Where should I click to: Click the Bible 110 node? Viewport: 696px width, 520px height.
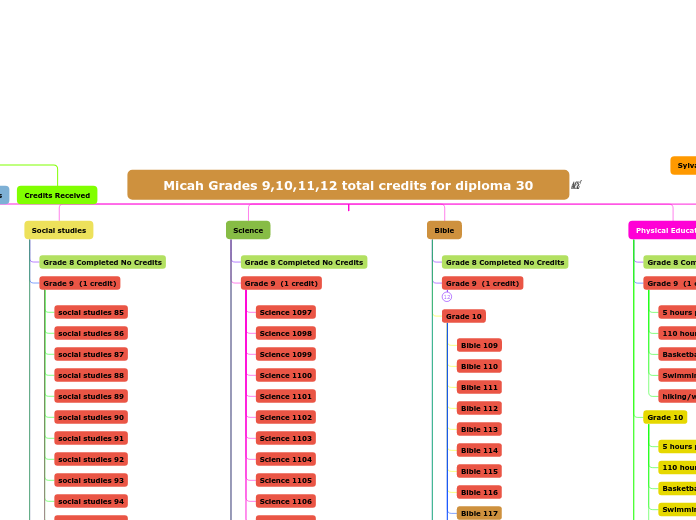[x=479, y=366]
